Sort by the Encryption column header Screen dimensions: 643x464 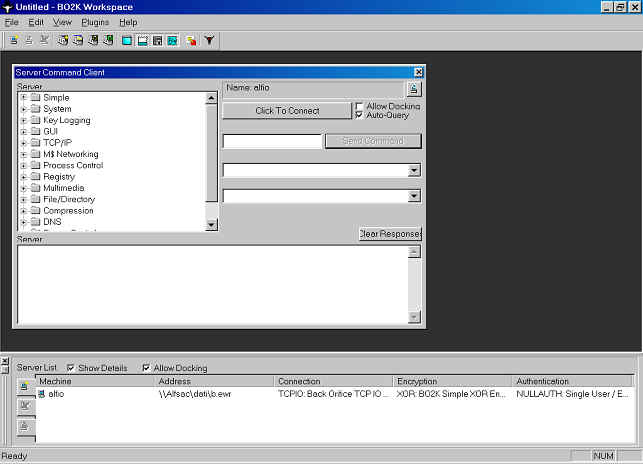click(452, 381)
